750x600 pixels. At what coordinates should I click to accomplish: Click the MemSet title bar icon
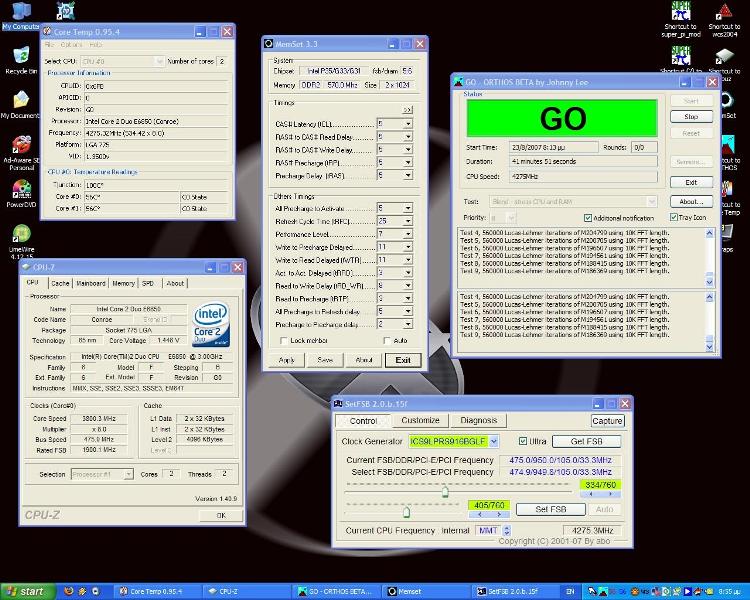(268, 44)
